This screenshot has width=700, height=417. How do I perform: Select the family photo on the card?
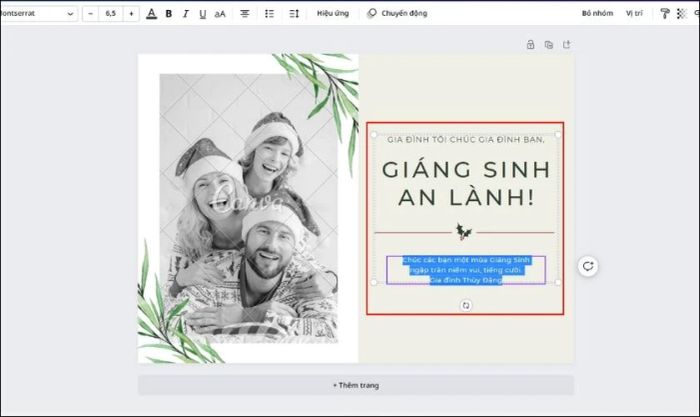tap(249, 208)
